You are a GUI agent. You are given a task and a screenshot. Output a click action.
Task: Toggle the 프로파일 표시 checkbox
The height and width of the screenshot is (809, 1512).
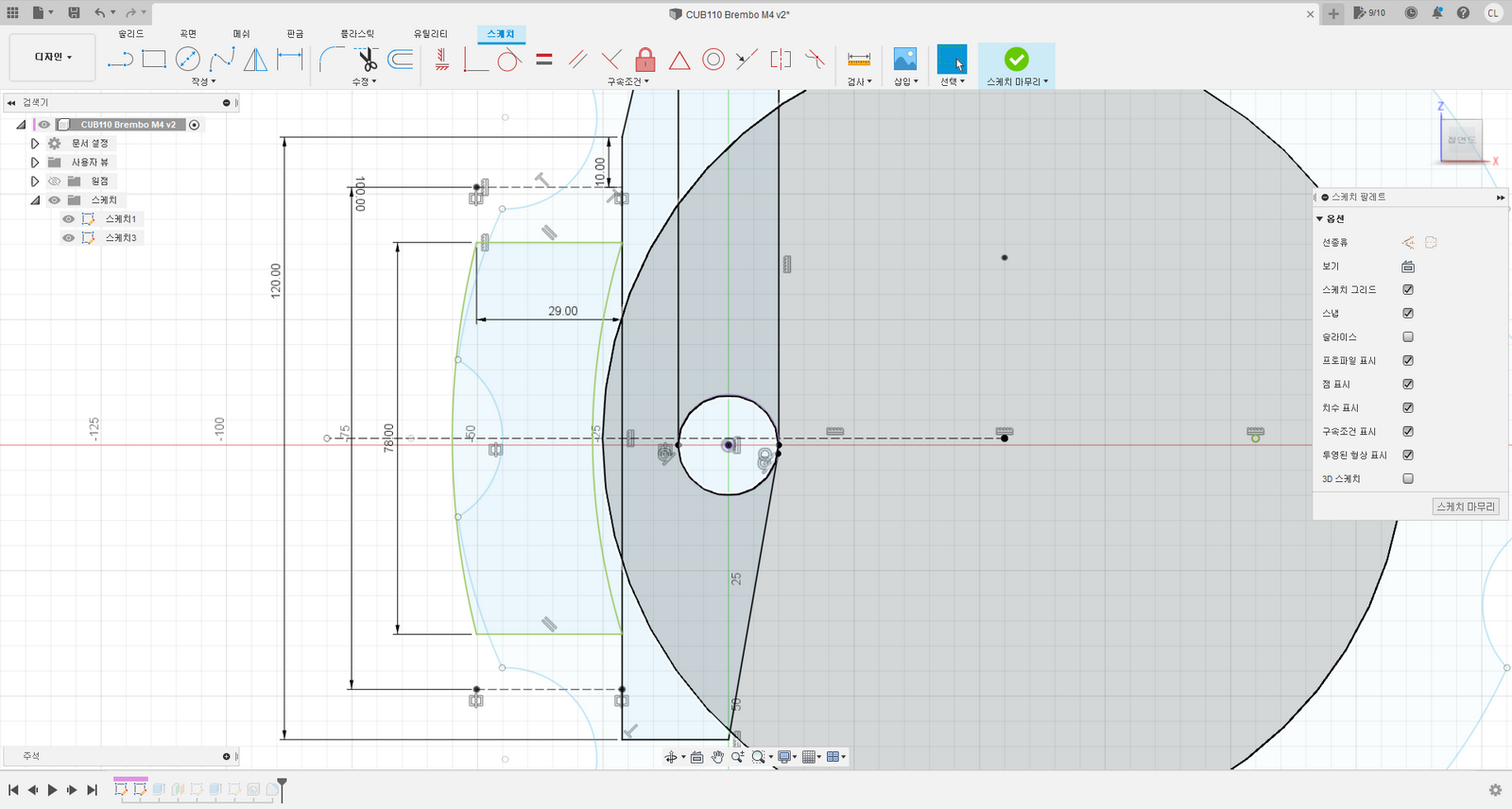point(1408,360)
